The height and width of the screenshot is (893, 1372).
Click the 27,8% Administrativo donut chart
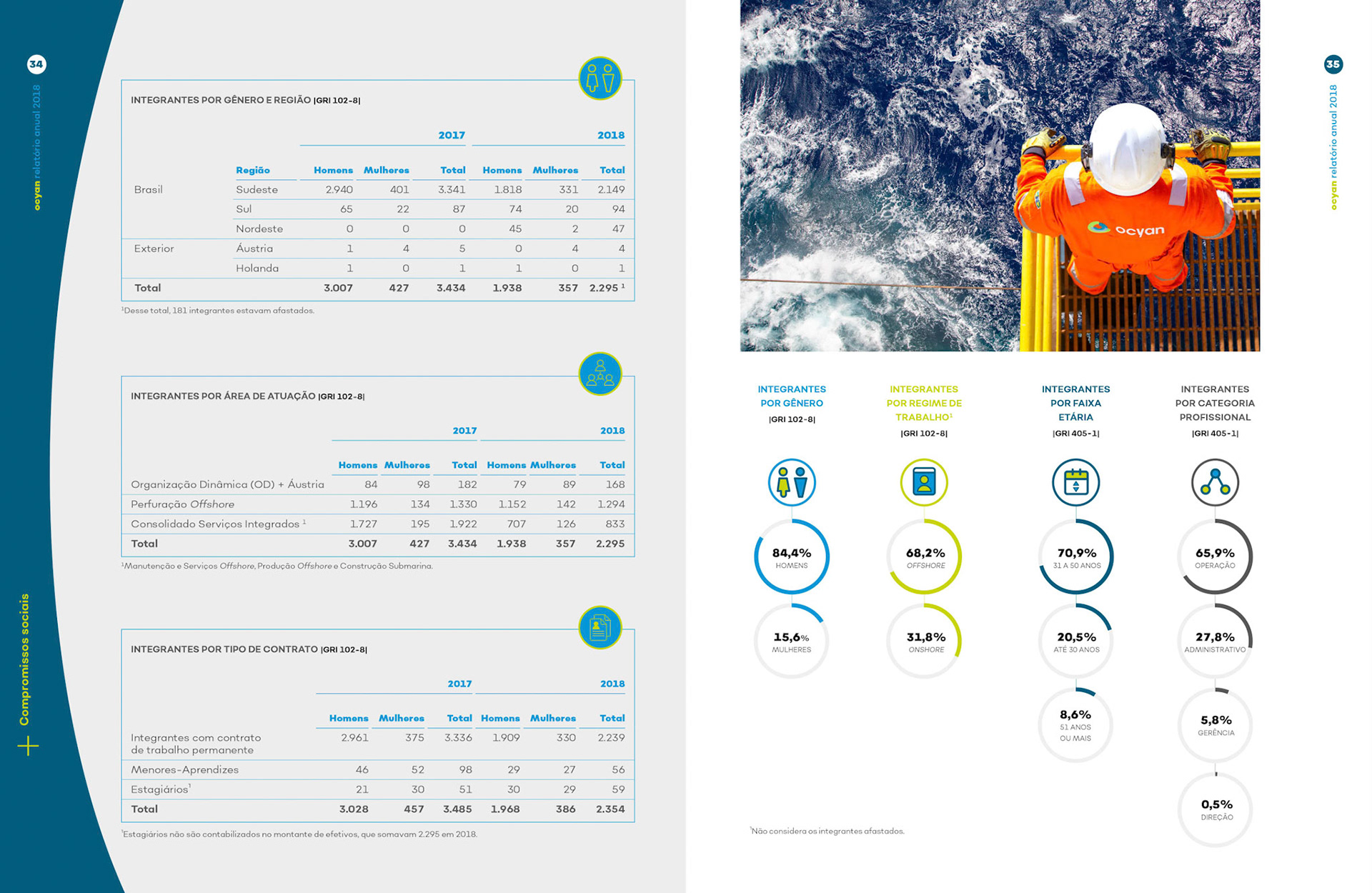click(x=1215, y=641)
